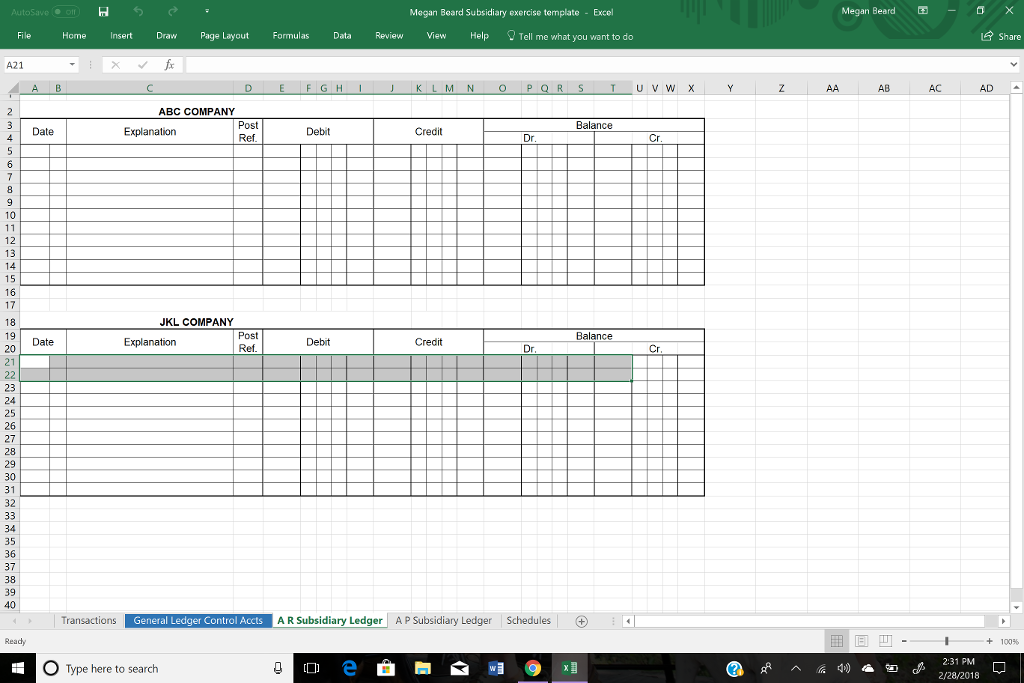This screenshot has width=1024, height=683.
Task: Open Word from the taskbar
Action: pyautogui.click(x=496, y=668)
